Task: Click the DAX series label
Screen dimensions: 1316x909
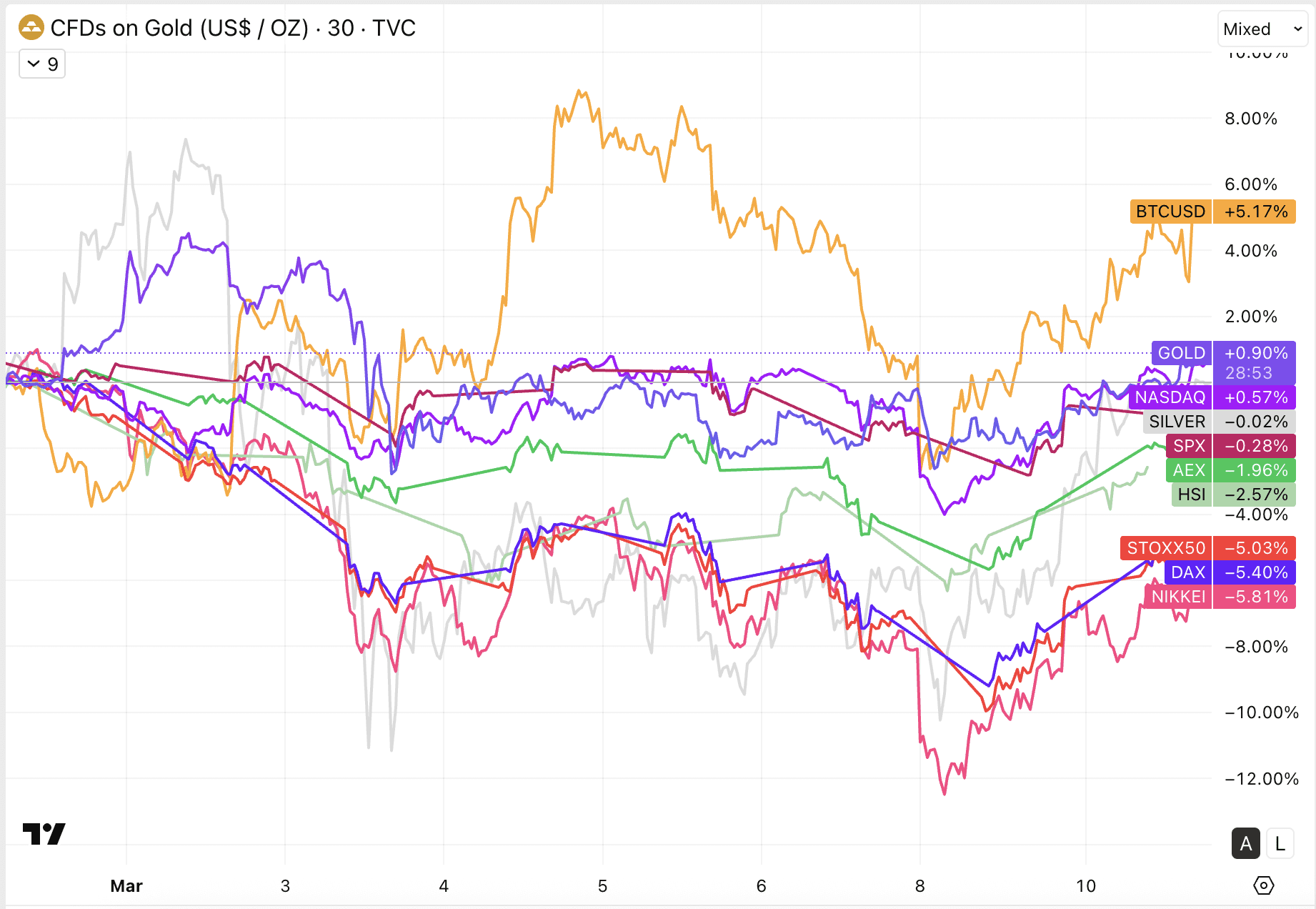Action: (1187, 572)
